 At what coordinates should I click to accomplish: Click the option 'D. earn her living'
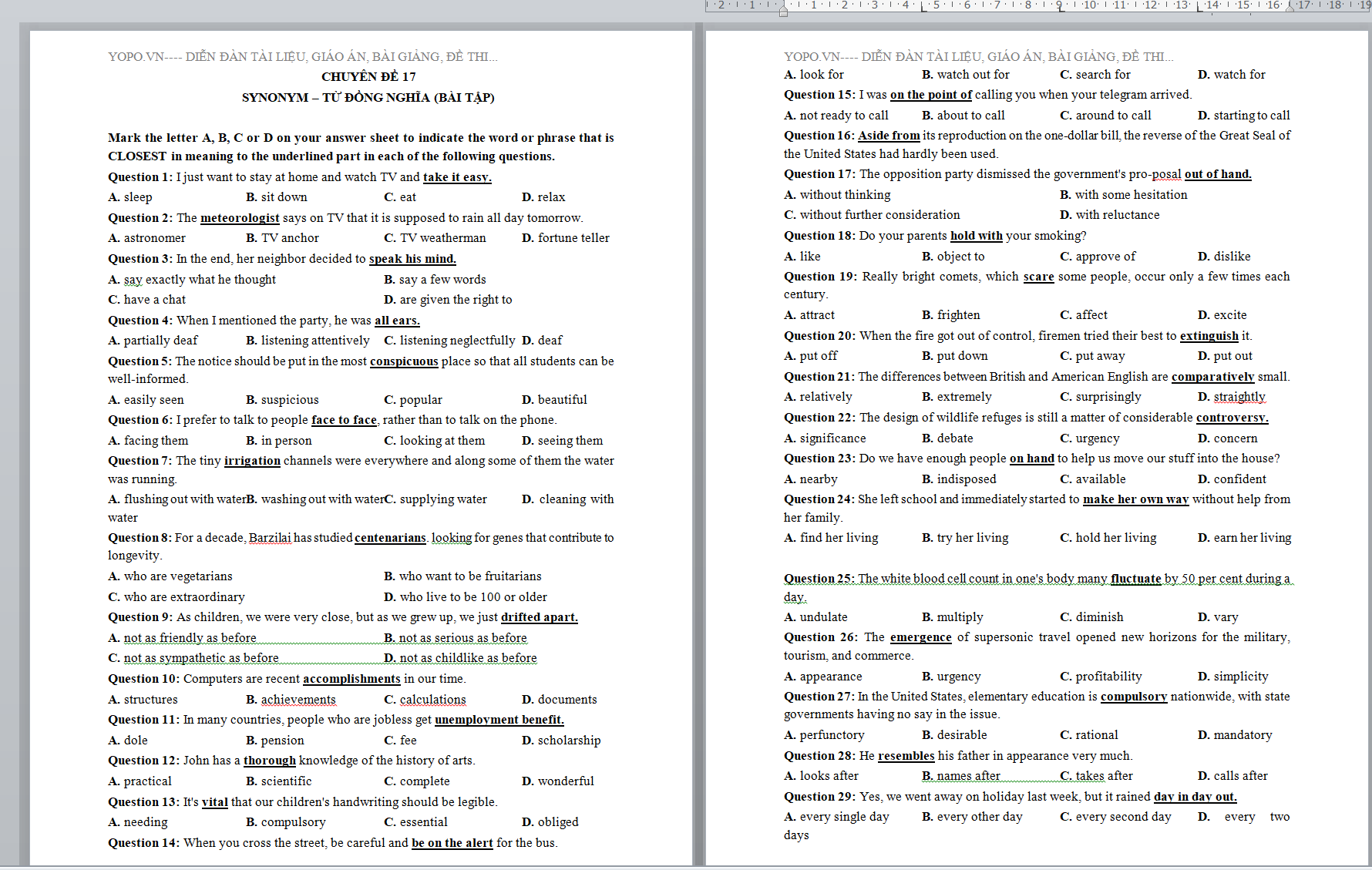coord(1245,538)
